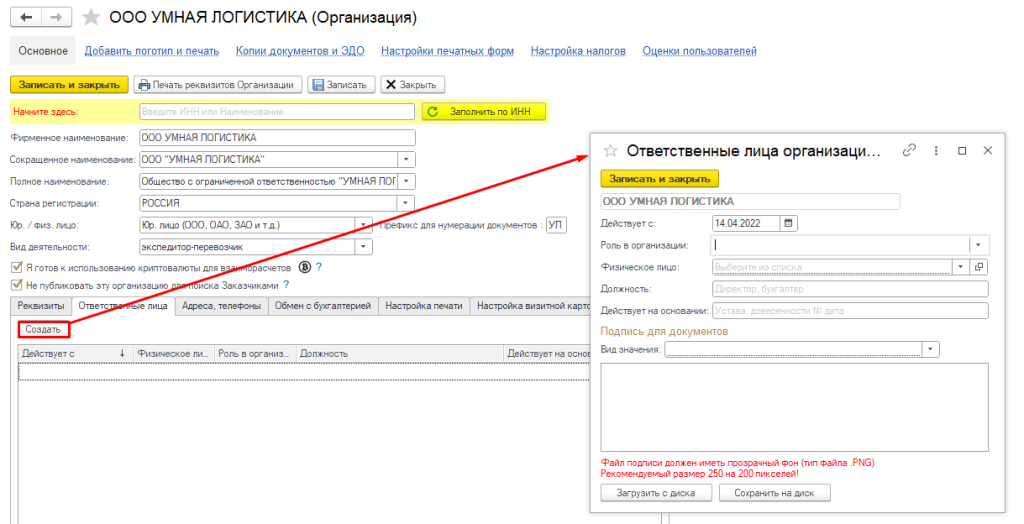1024x524 pixels.
Task: Expand Полное наименование dropdown
Action: click(x=406, y=181)
